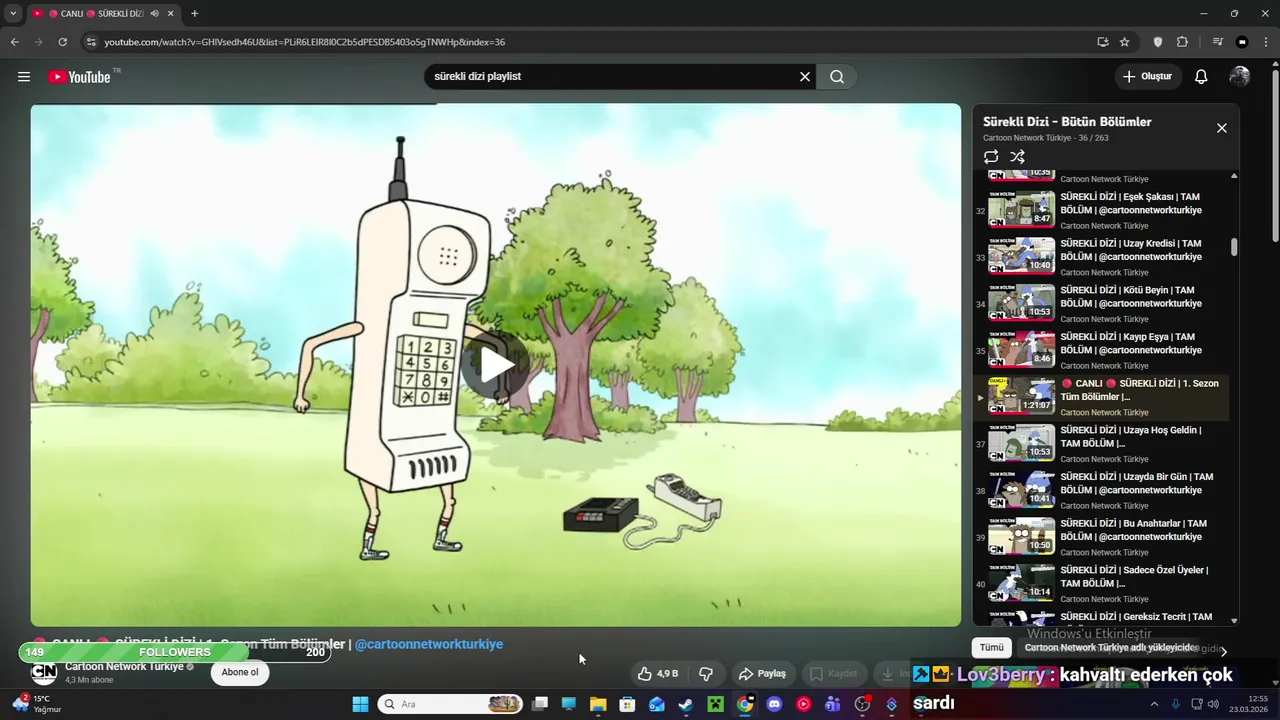The image size is (1280, 720).
Task: Toggle playlist loop
Action: tap(991, 157)
